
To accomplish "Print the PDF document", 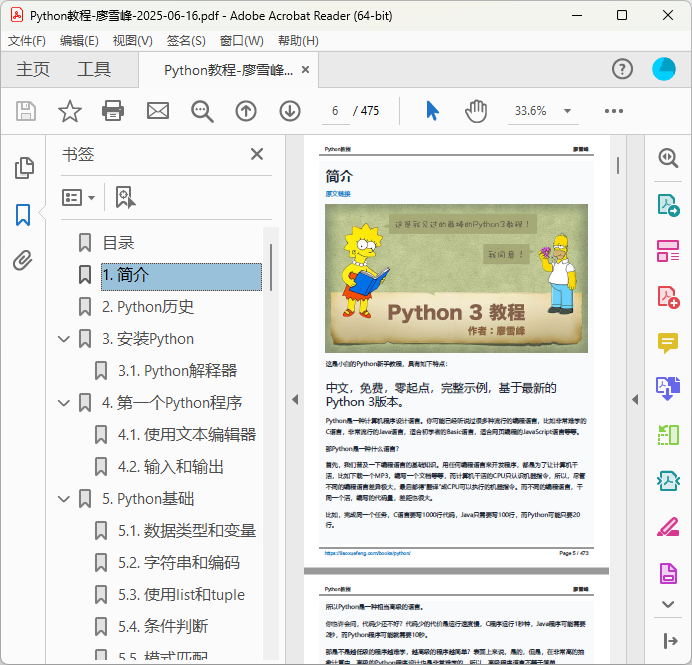I will click(x=113, y=111).
